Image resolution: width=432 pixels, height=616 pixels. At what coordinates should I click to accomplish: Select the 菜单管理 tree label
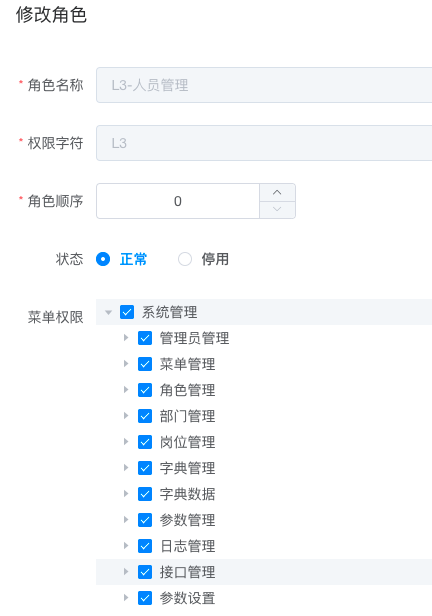[187, 364]
